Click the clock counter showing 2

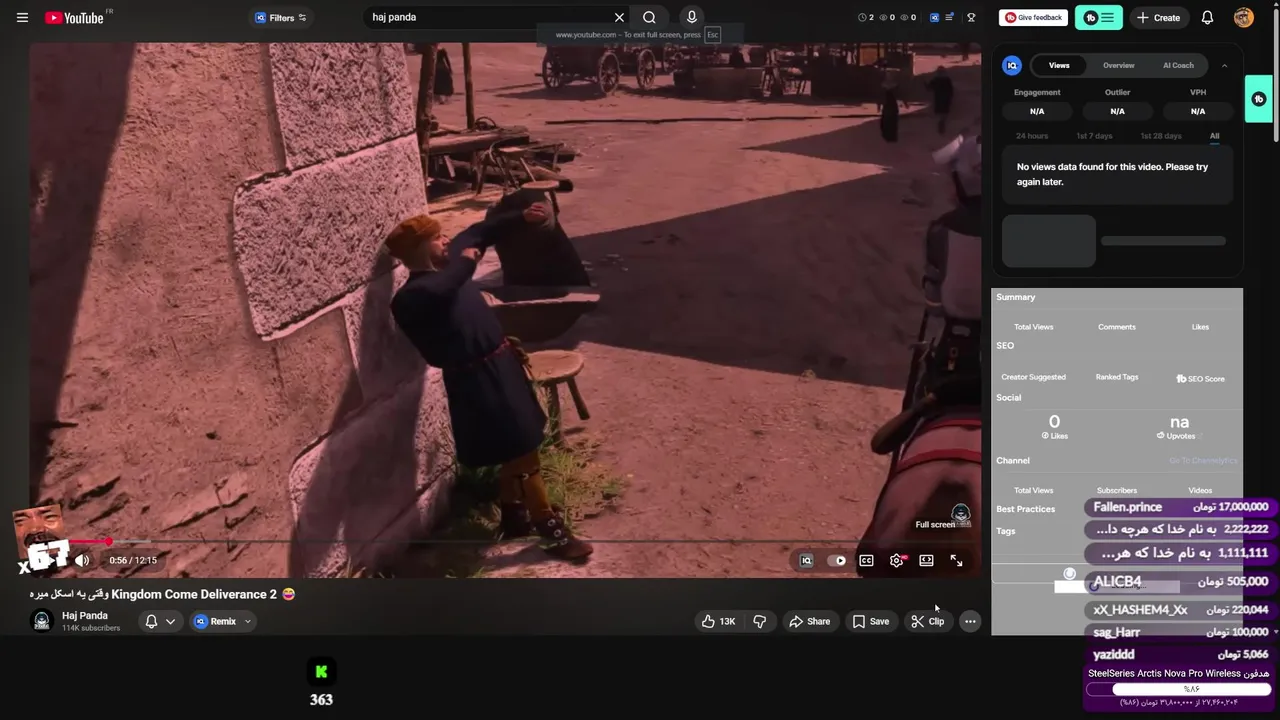865,17
